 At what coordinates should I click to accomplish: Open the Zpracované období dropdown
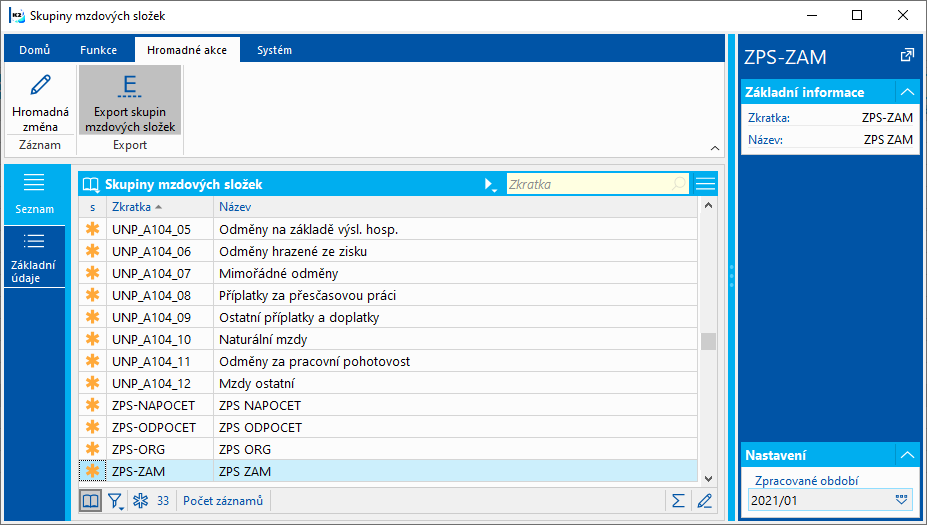[901, 500]
